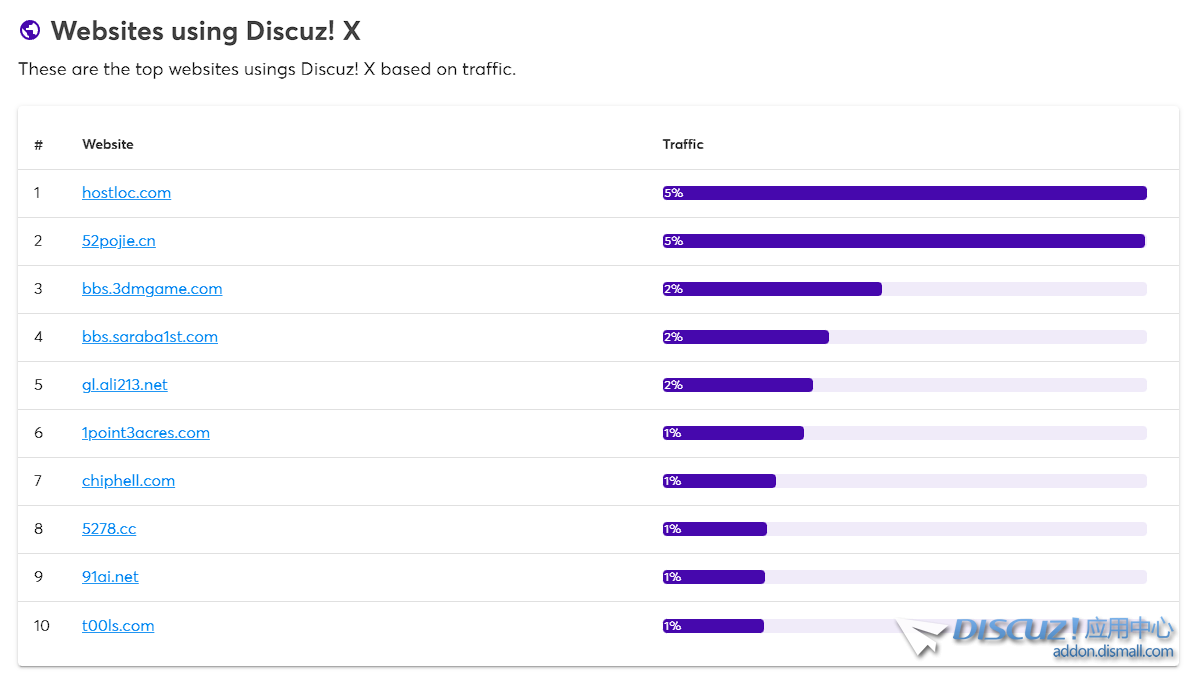
Task: Open the hostloc.com link
Action: [126, 193]
